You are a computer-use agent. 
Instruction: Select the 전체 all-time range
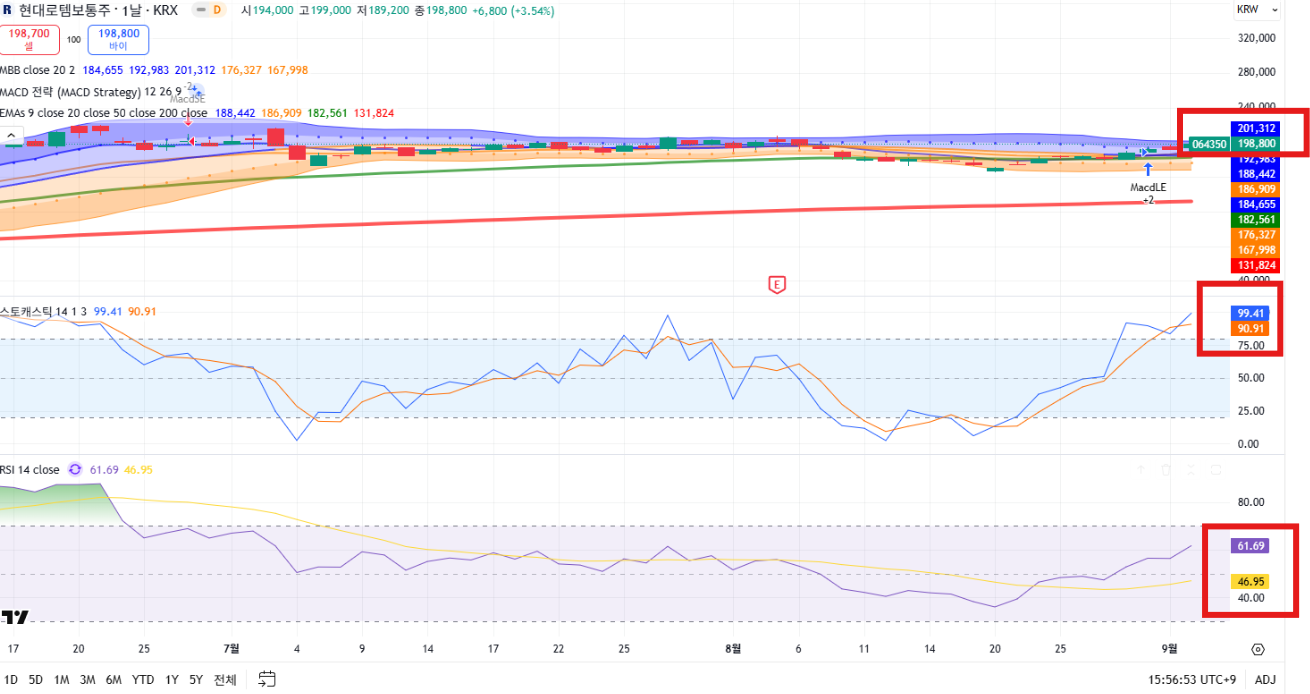[x=225, y=679]
